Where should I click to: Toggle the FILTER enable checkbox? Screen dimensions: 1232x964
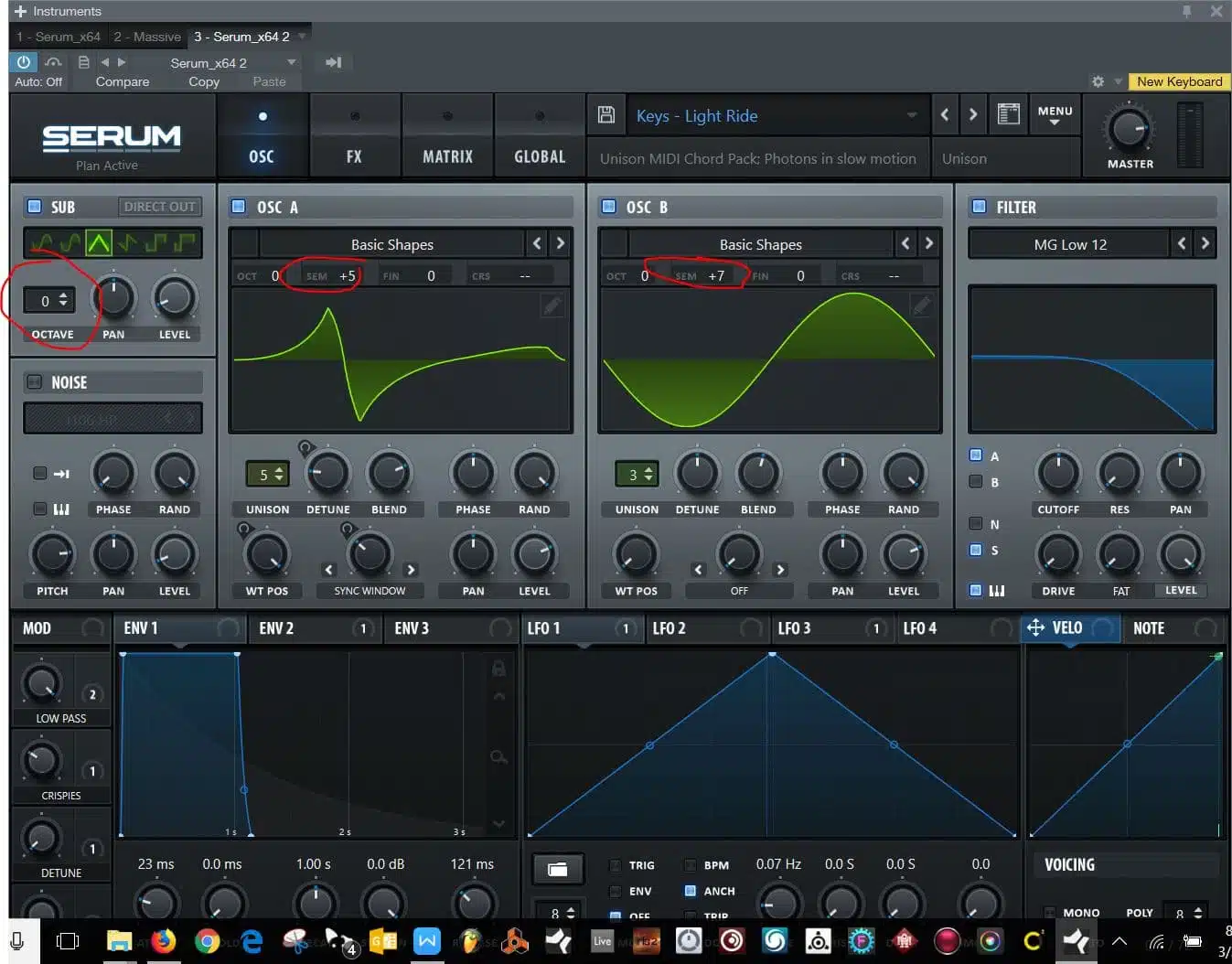(x=979, y=207)
